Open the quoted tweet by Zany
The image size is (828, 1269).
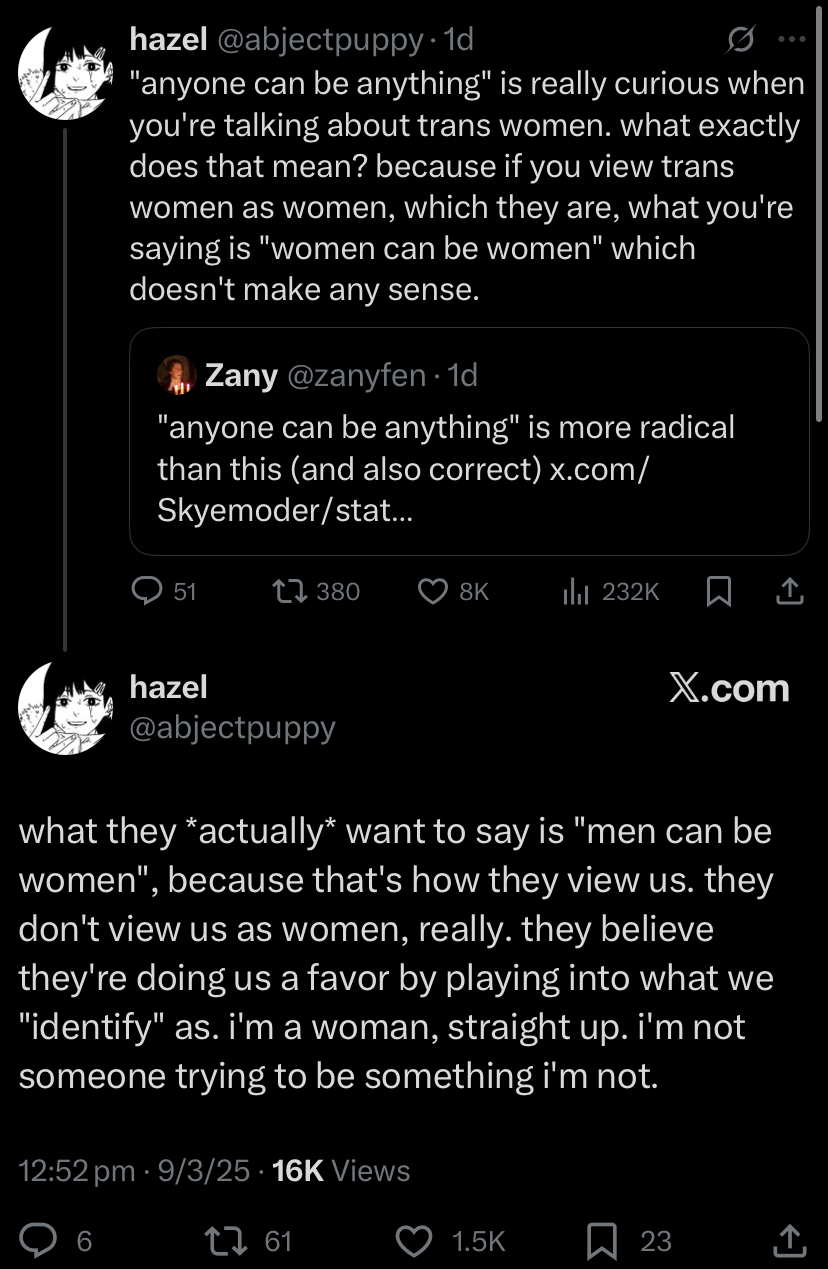click(x=469, y=441)
